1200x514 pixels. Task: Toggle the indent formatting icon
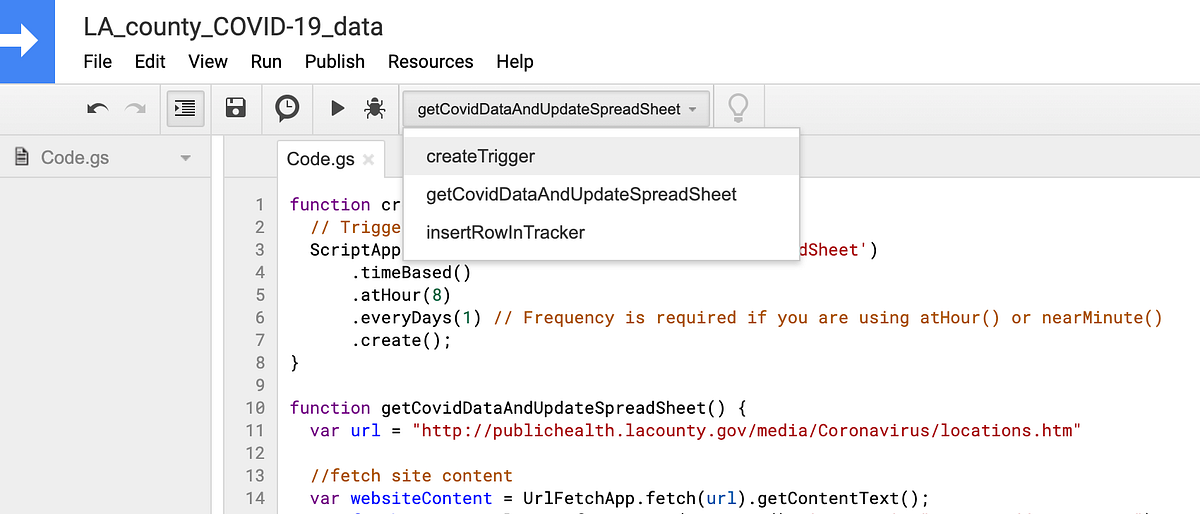tap(185, 109)
